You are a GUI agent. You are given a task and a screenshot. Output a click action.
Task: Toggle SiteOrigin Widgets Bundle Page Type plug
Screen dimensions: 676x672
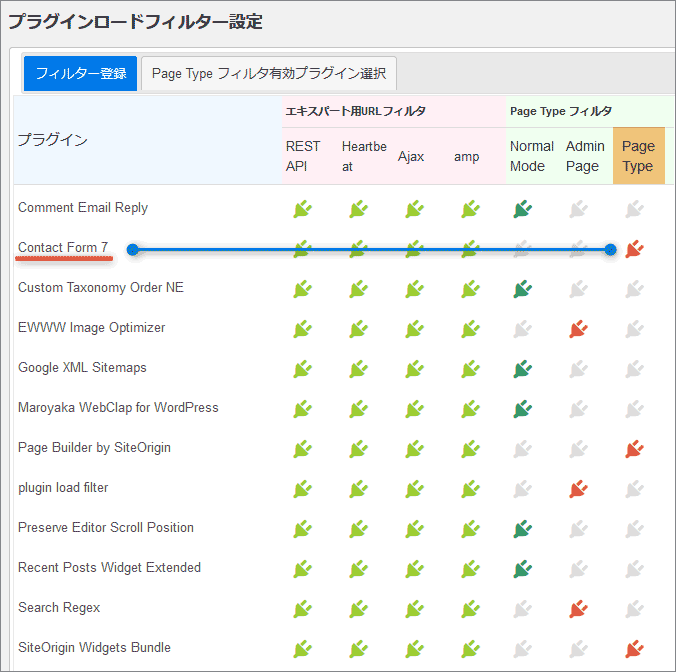click(x=634, y=649)
